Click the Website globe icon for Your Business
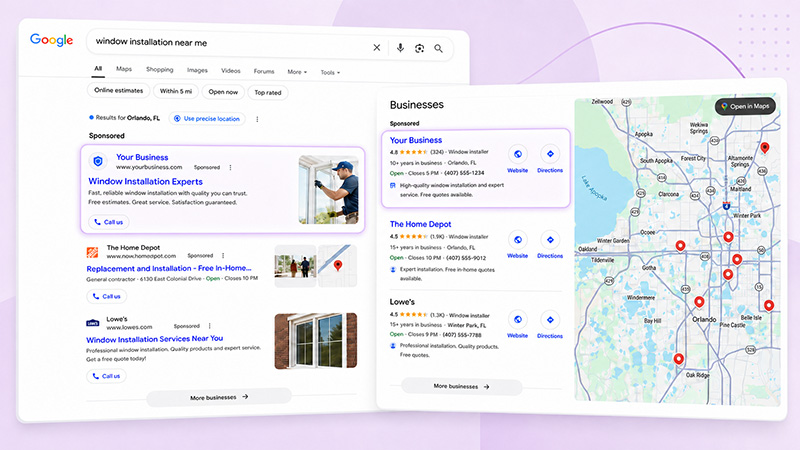Screen dimensions: 800x450 [x=517, y=154]
